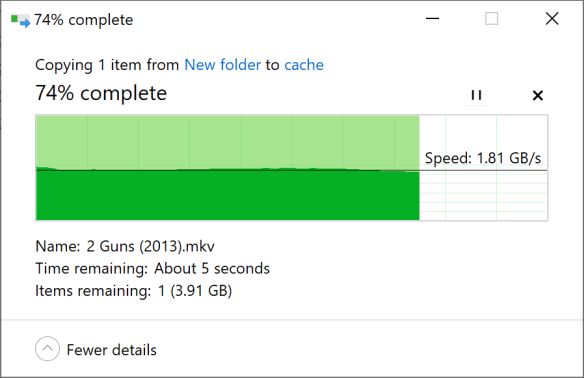Screen dimensions: 584x378
Task: Click the Time remaining: About 5 seconds text
Action: pyautogui.click(x=152, y=269)
